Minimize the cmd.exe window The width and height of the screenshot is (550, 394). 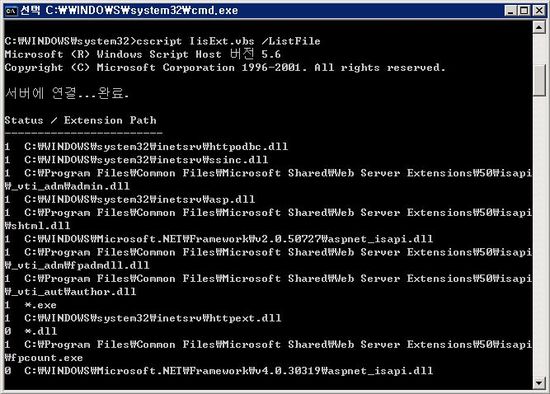pyautogui.click(x=511, y=11)
